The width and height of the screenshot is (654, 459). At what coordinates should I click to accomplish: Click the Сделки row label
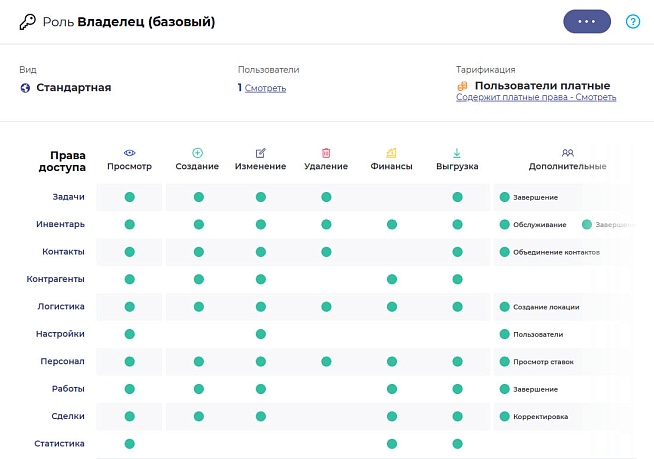click(68, 416)
